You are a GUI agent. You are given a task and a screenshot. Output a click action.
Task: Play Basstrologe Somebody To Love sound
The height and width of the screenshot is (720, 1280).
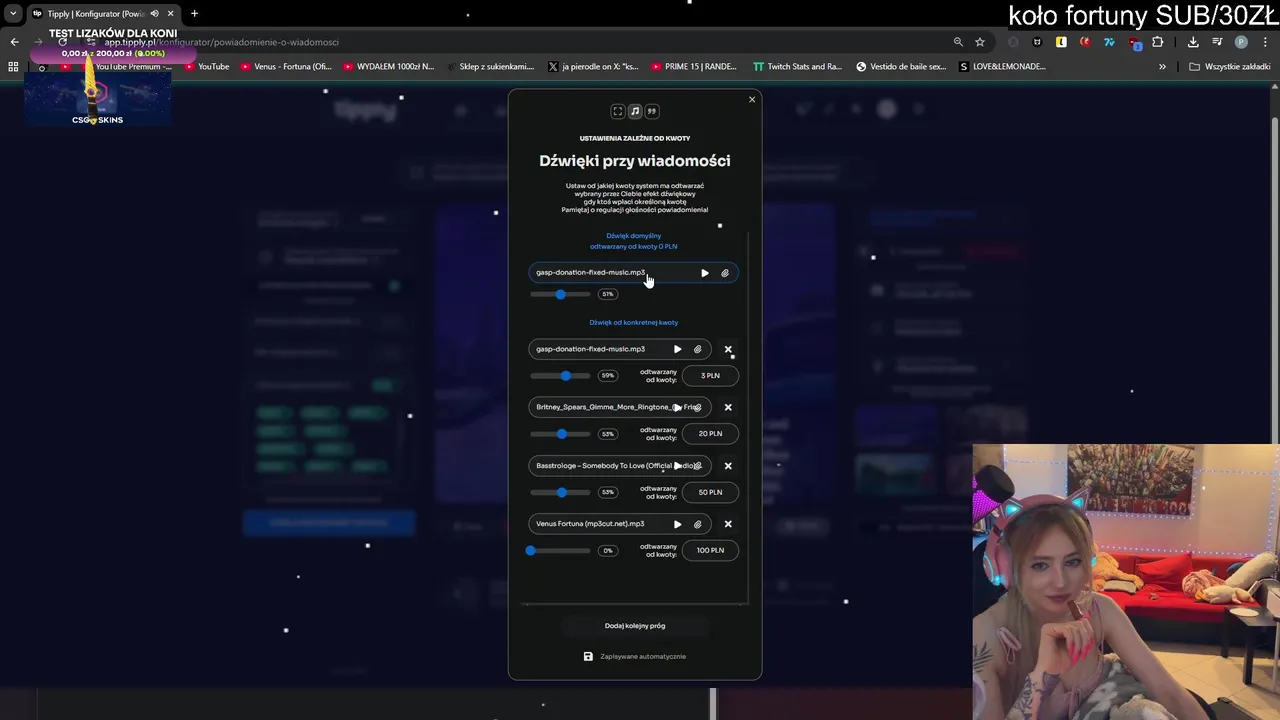point(677,466)
